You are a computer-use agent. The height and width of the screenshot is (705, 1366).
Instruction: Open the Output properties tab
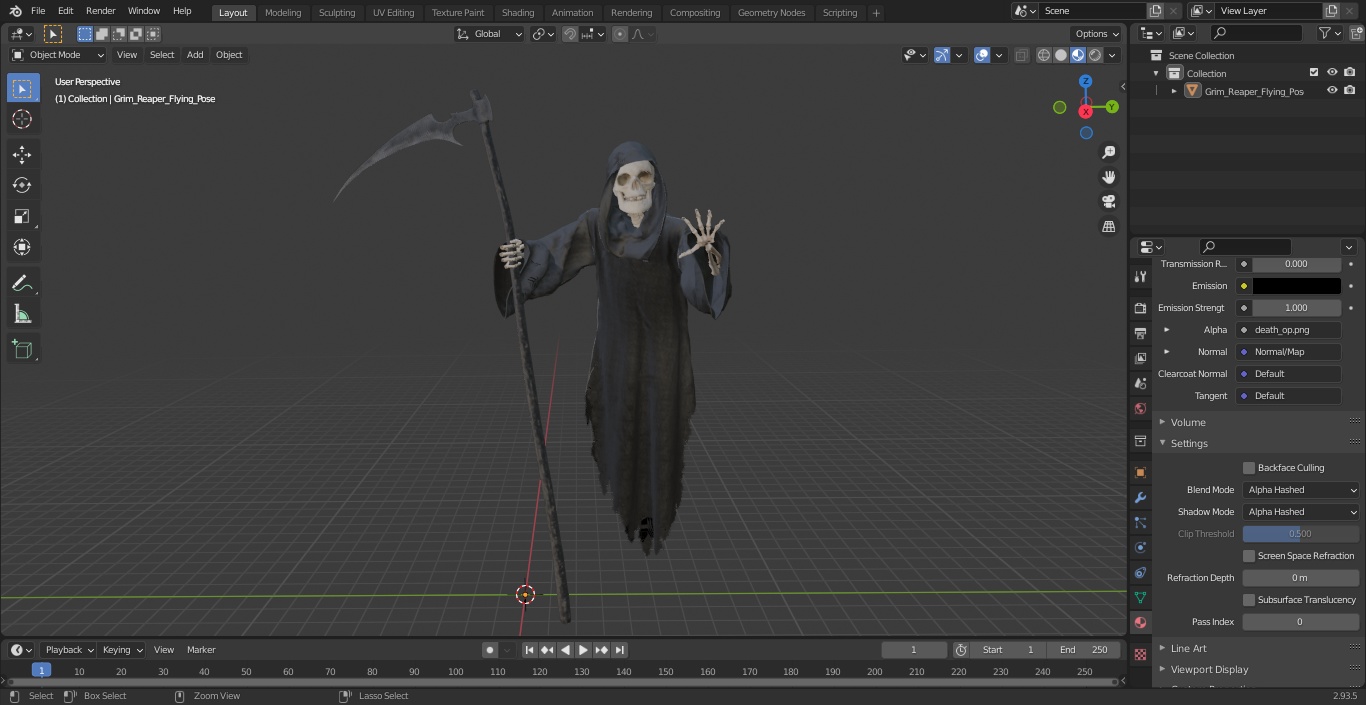click(x=1140, y=333)
